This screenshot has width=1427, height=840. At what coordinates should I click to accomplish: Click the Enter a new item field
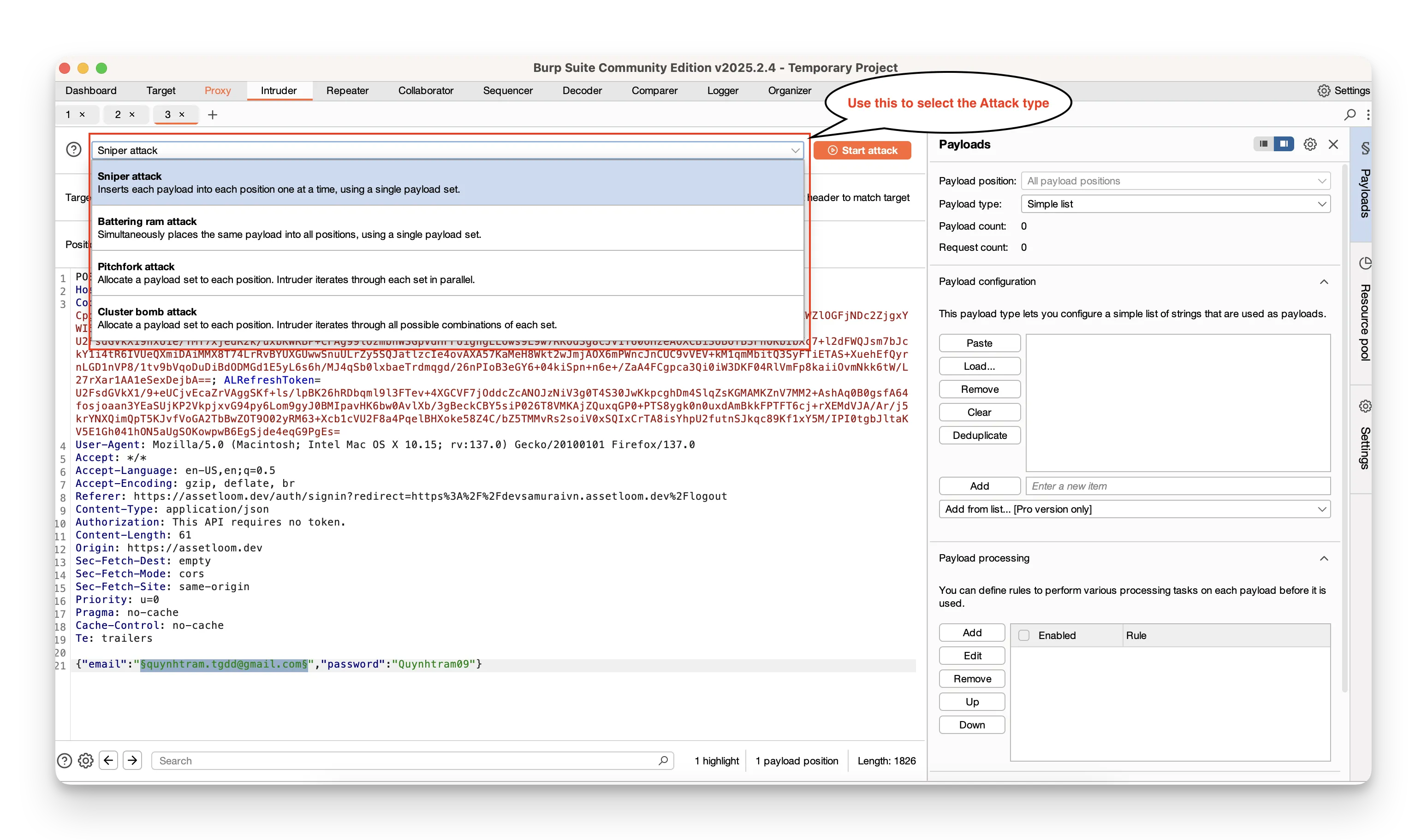click(x=1177, y=486)
